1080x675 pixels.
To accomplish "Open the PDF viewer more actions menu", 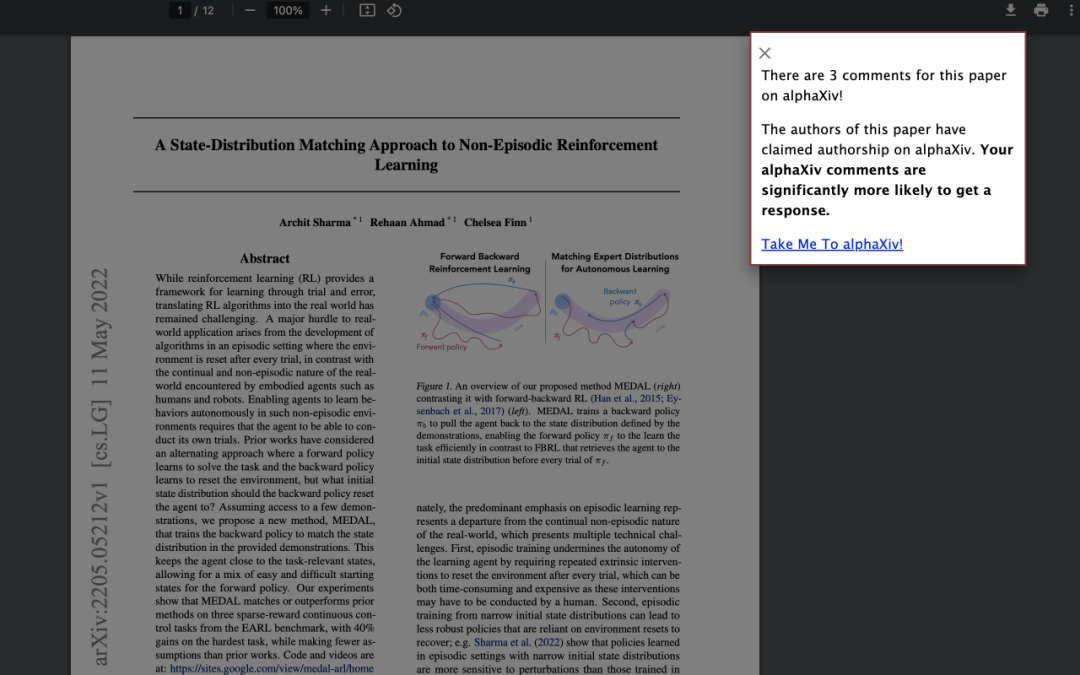I will coord(1071,10).
